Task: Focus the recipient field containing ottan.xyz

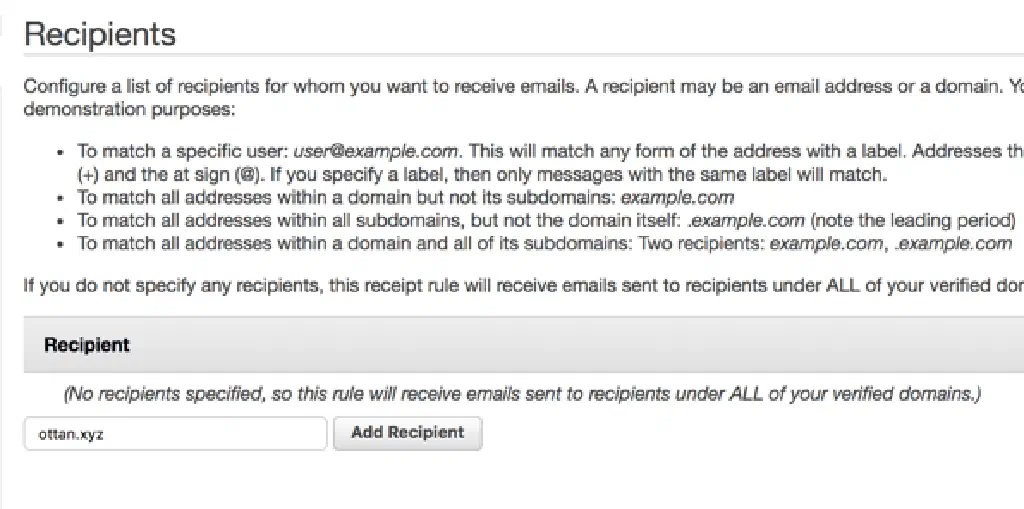Action: 175,434
